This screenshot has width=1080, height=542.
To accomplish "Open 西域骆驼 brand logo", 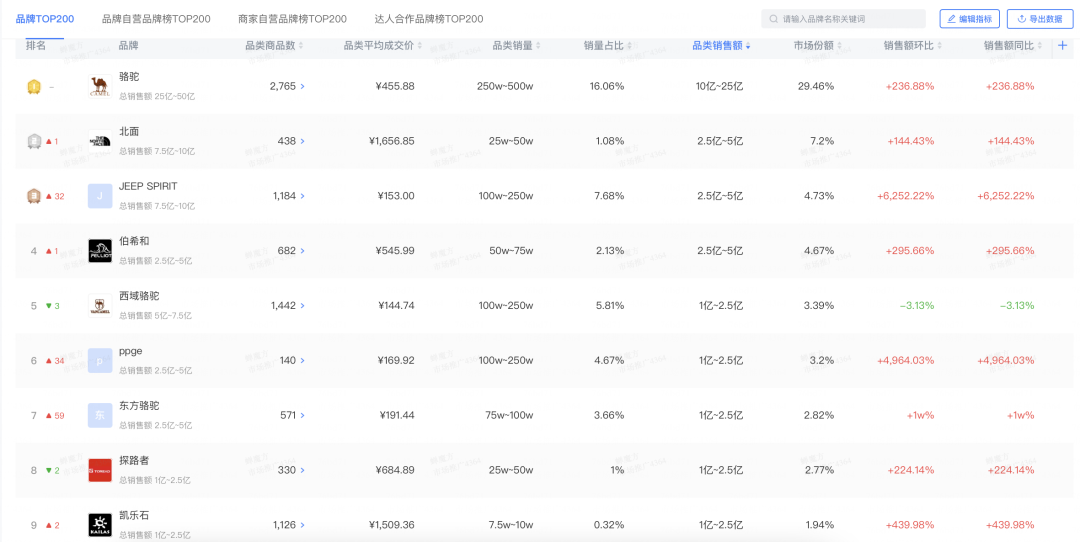I will (x=100, y=306).
